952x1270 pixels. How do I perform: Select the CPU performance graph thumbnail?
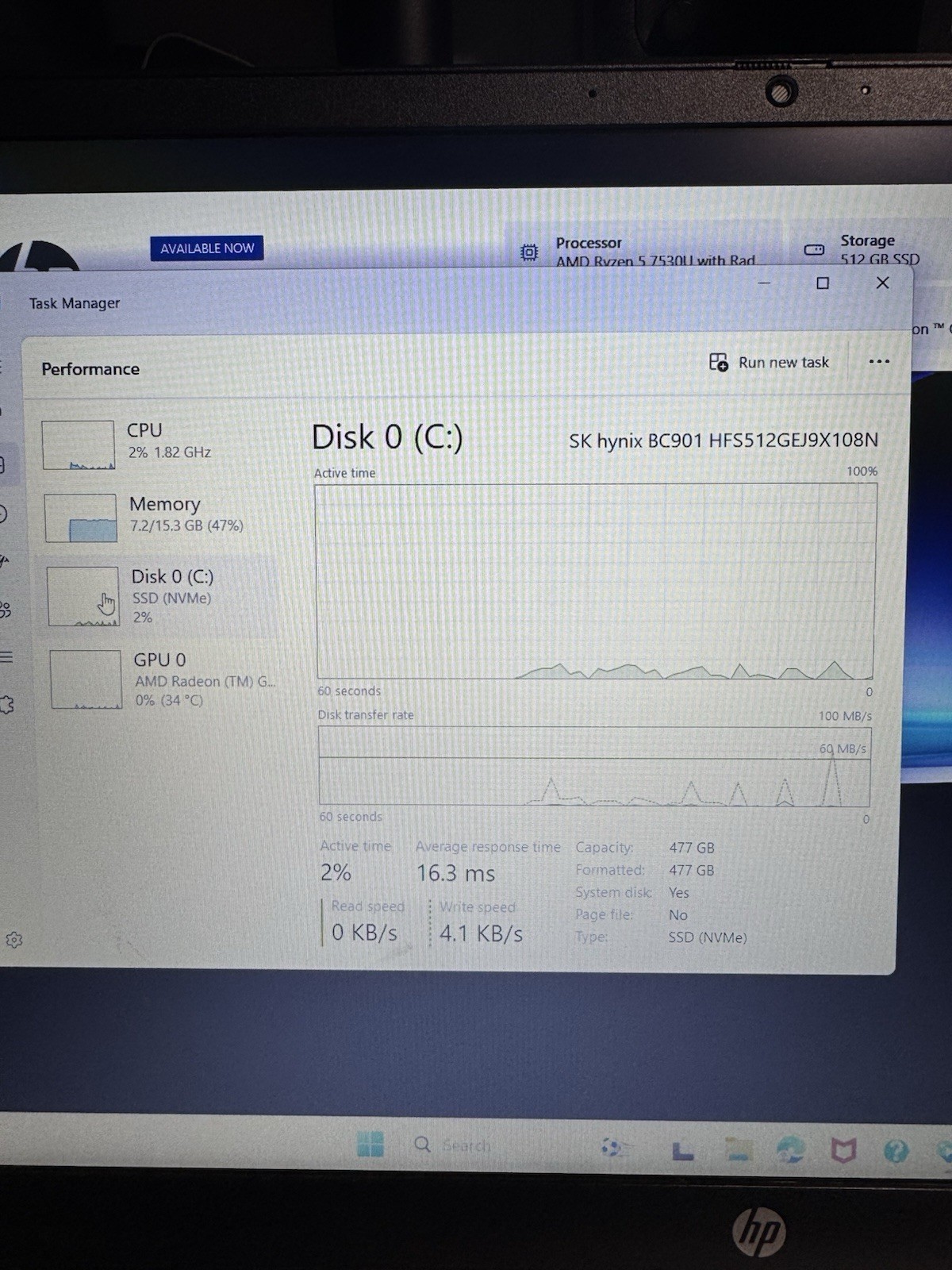(78, 444)
